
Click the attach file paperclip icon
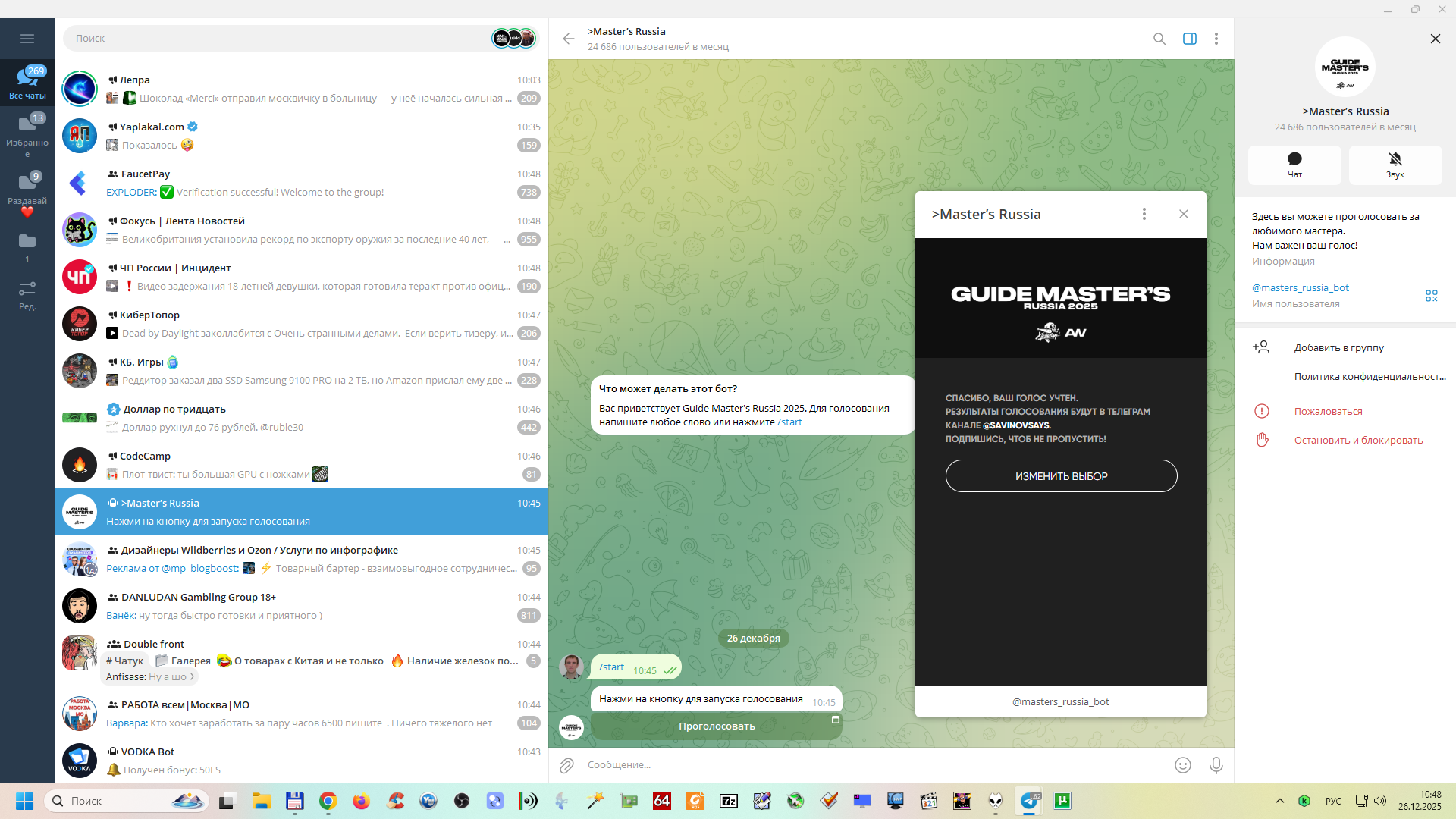[566, 765]
